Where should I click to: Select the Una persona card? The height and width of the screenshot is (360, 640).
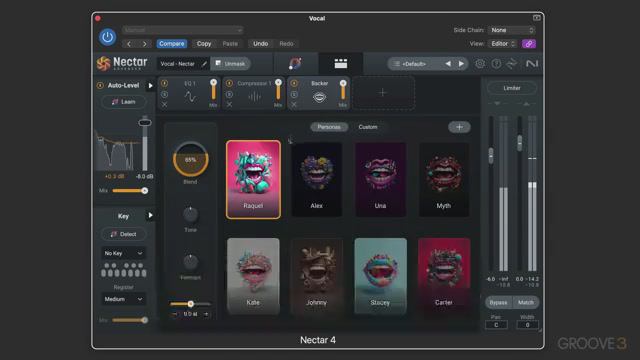[x=380, y=180]
